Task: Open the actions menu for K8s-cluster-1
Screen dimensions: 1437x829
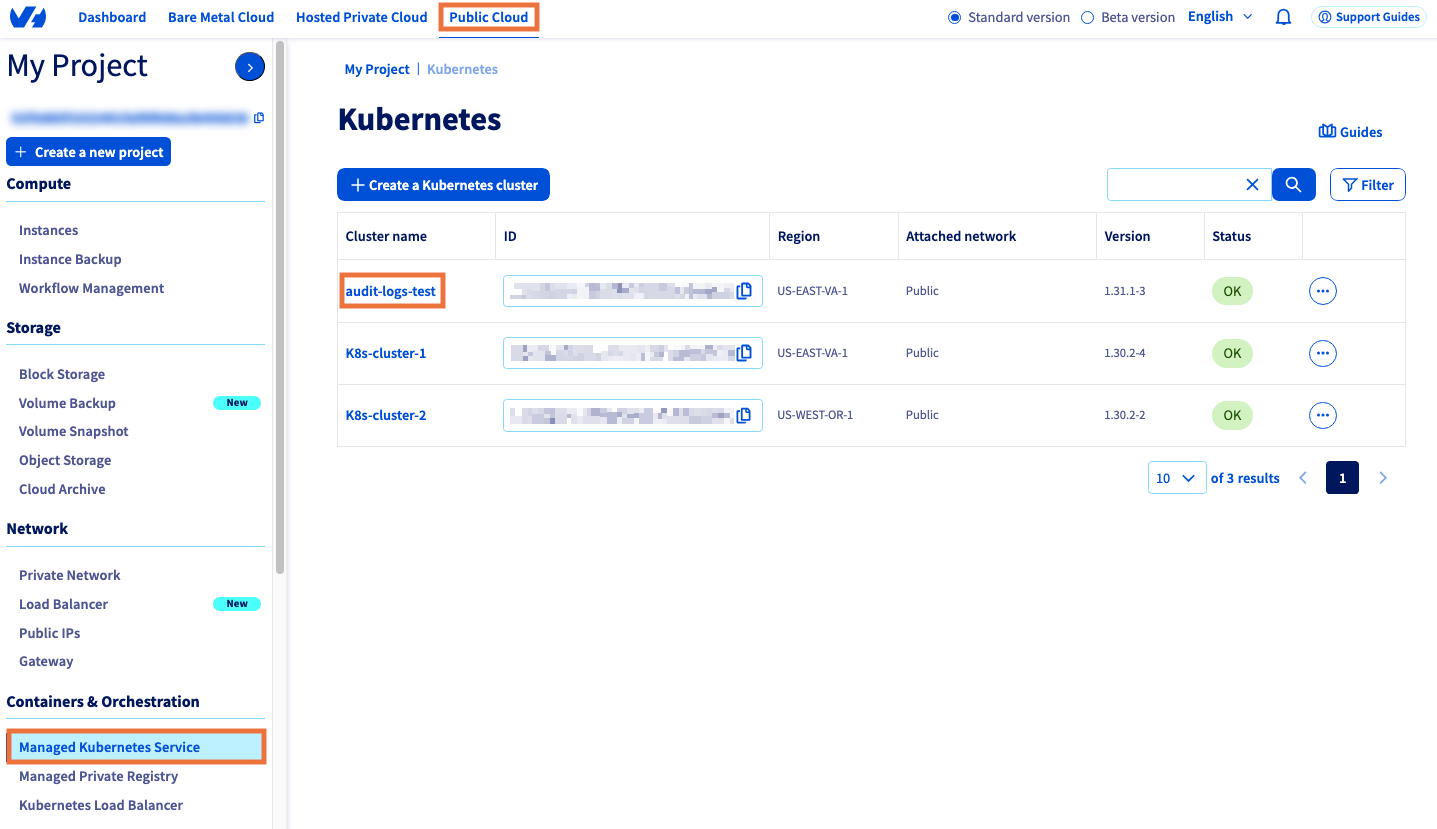Action: click(x=1322, y=353)
